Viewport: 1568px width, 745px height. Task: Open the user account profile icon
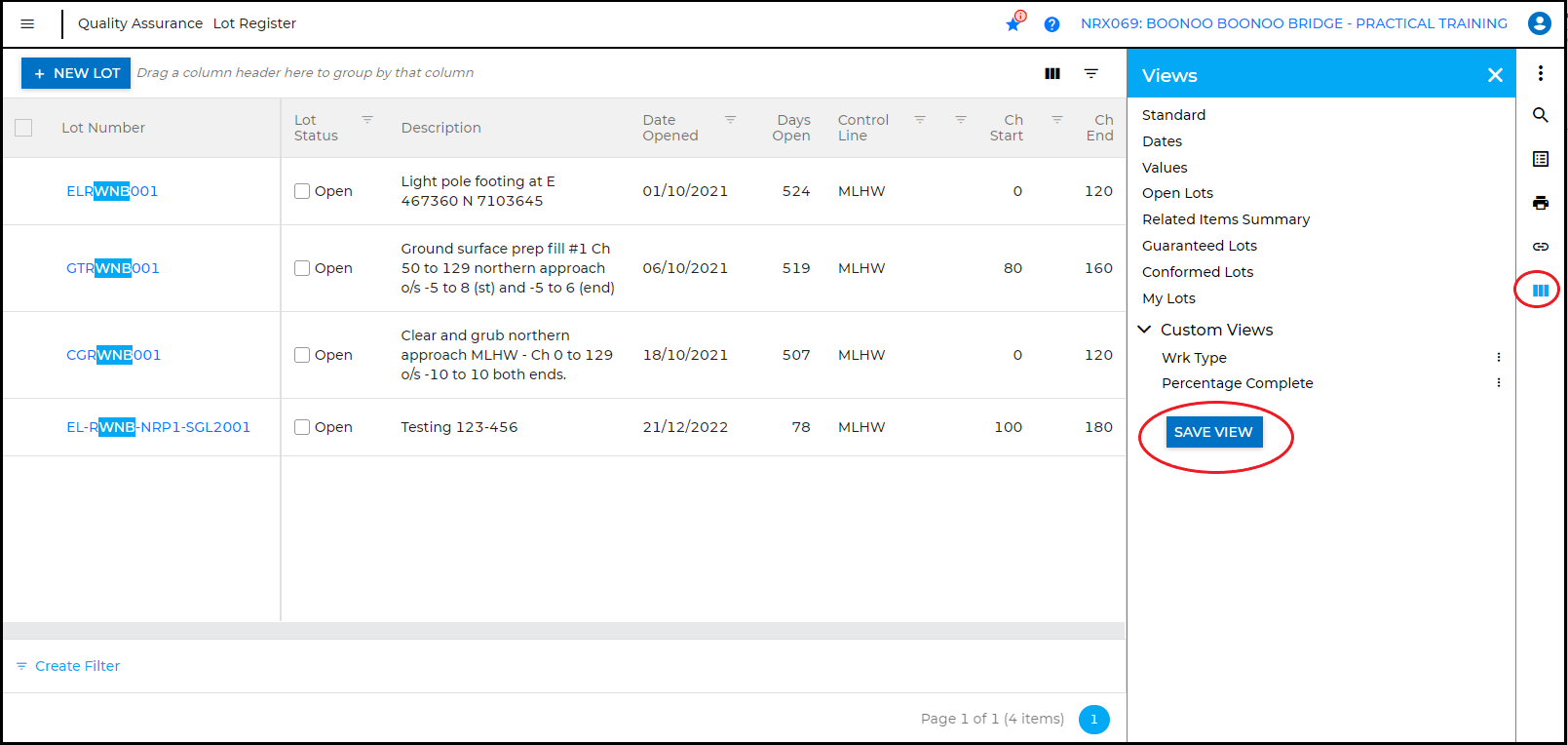point(1540,23)
